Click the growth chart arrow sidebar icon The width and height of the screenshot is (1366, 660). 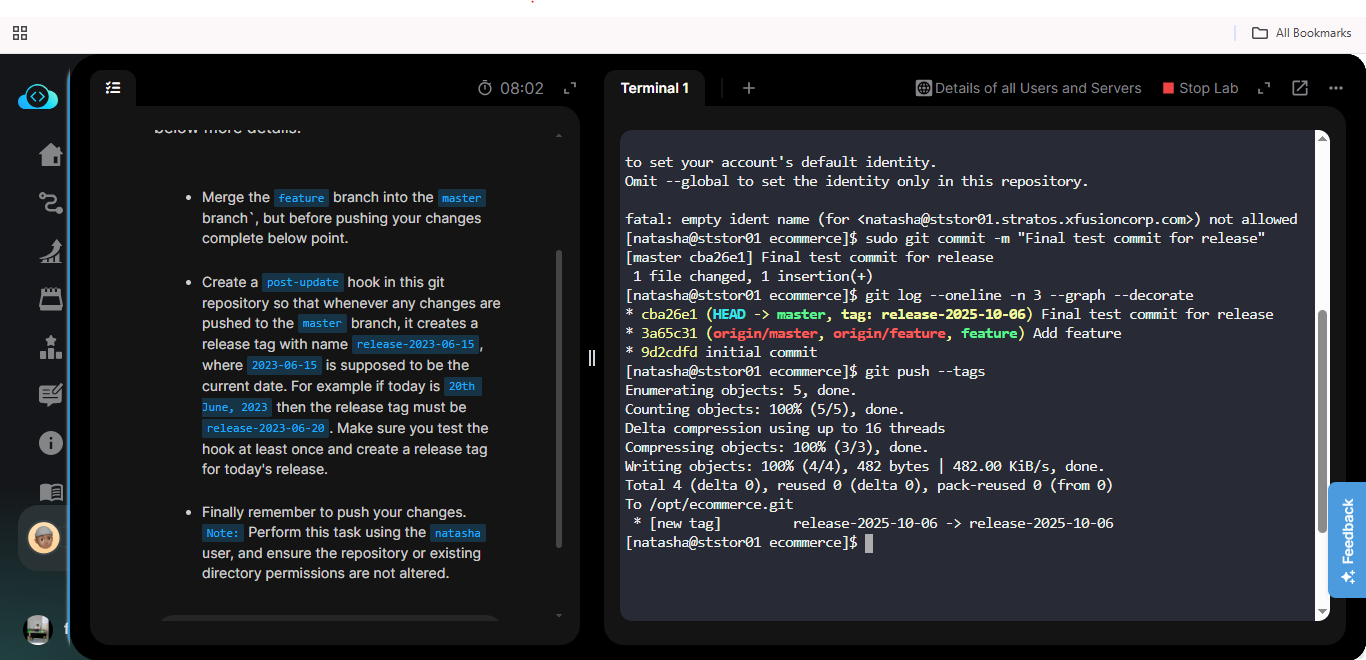click(x=50, y=251)
